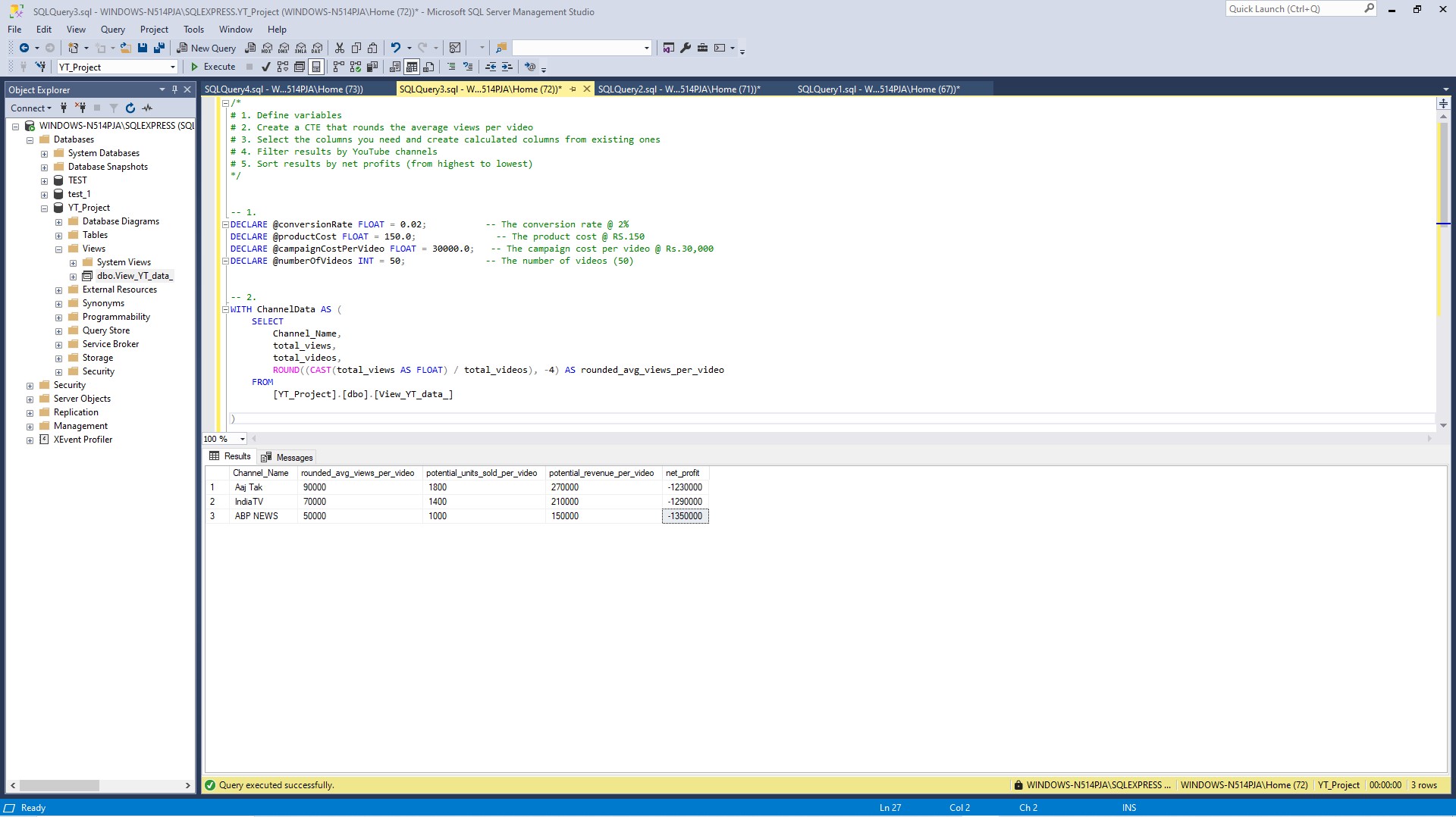Click the Connect button in Object Explorer
The height and width of the screenshot is (817, 1456).
[x=27, y=108]
